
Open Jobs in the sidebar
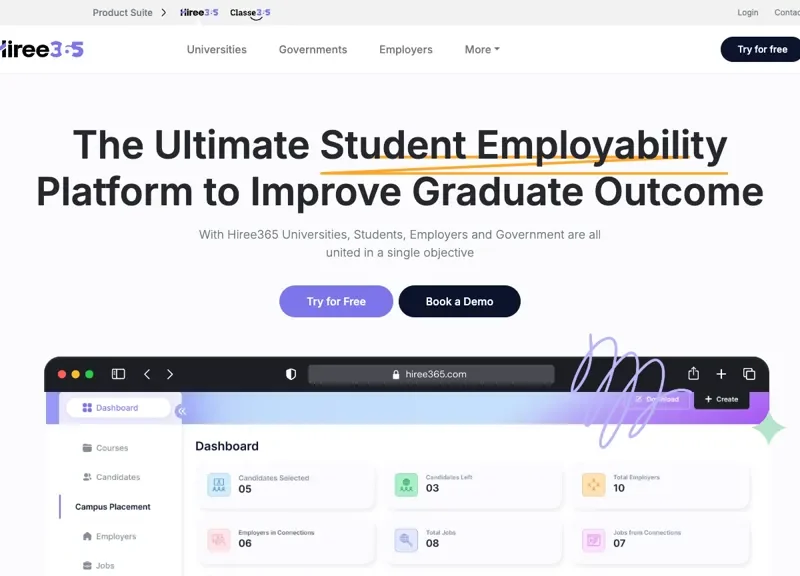98,565
